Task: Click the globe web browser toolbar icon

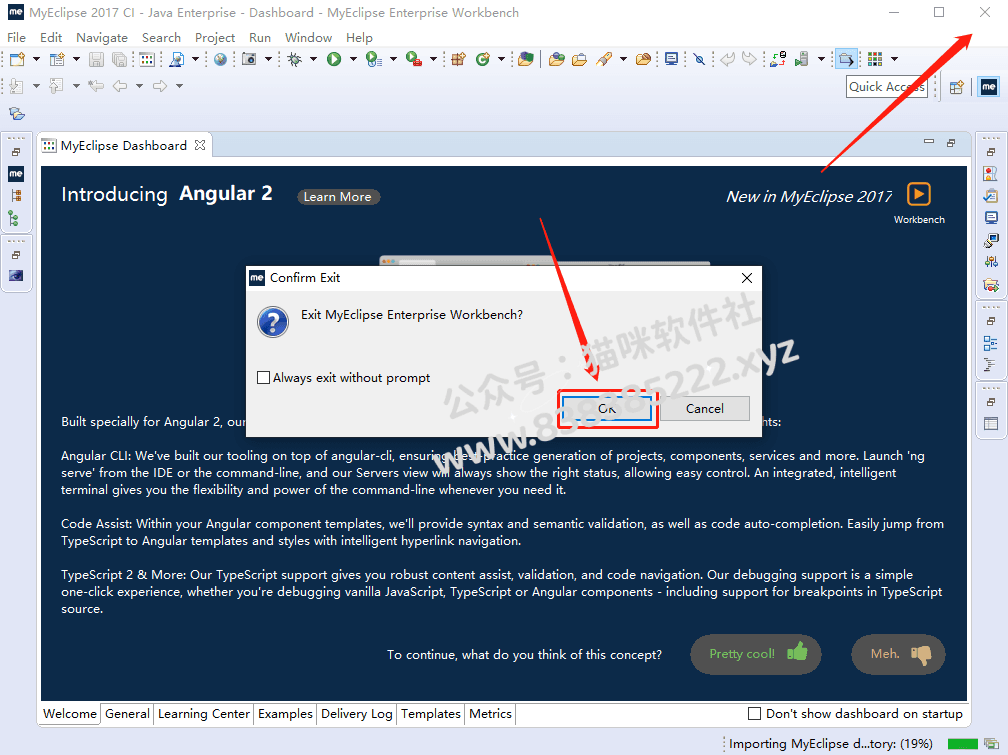Action: (x=220, y=60)
